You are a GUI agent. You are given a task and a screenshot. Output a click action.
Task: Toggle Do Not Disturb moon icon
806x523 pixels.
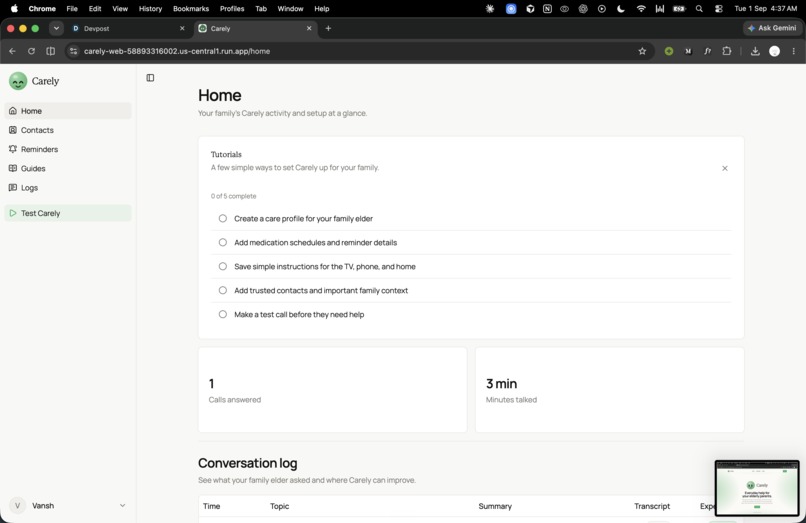[621, 8]
